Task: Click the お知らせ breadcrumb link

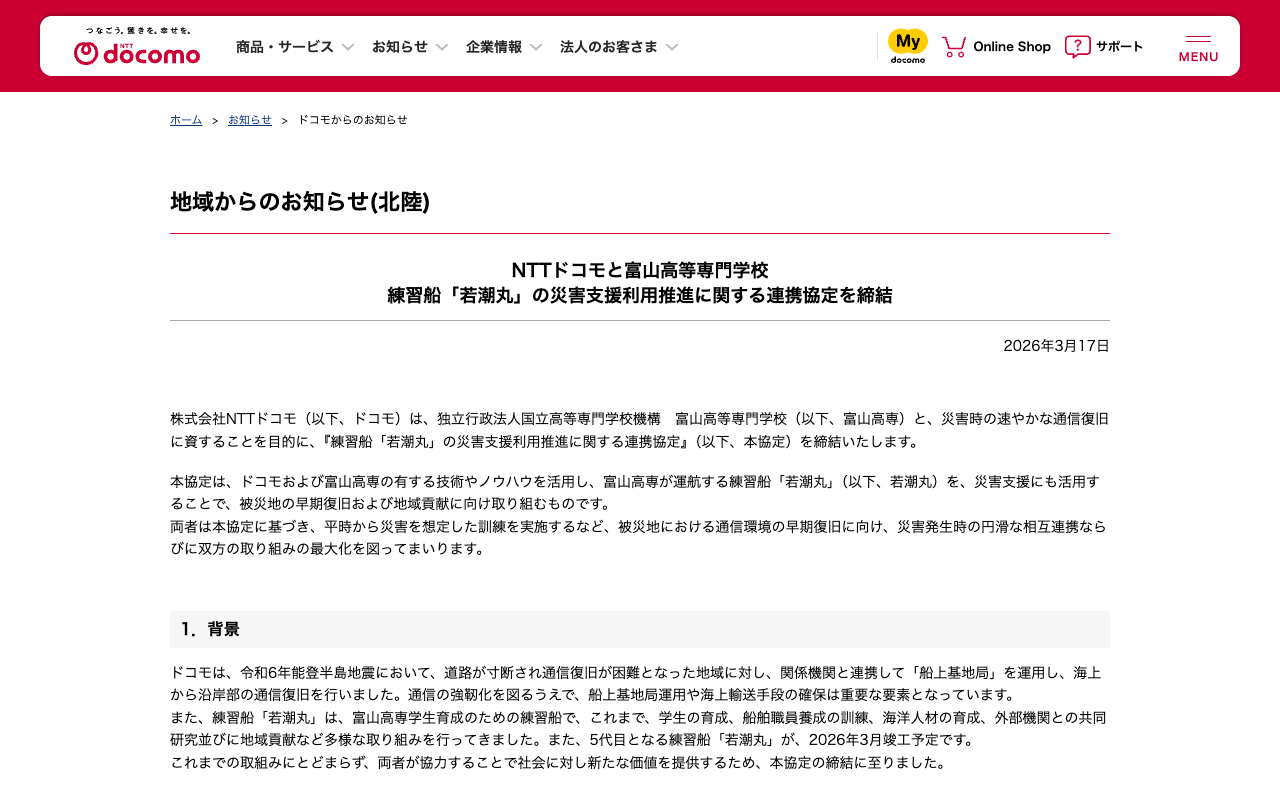Action: coord(250,120)
